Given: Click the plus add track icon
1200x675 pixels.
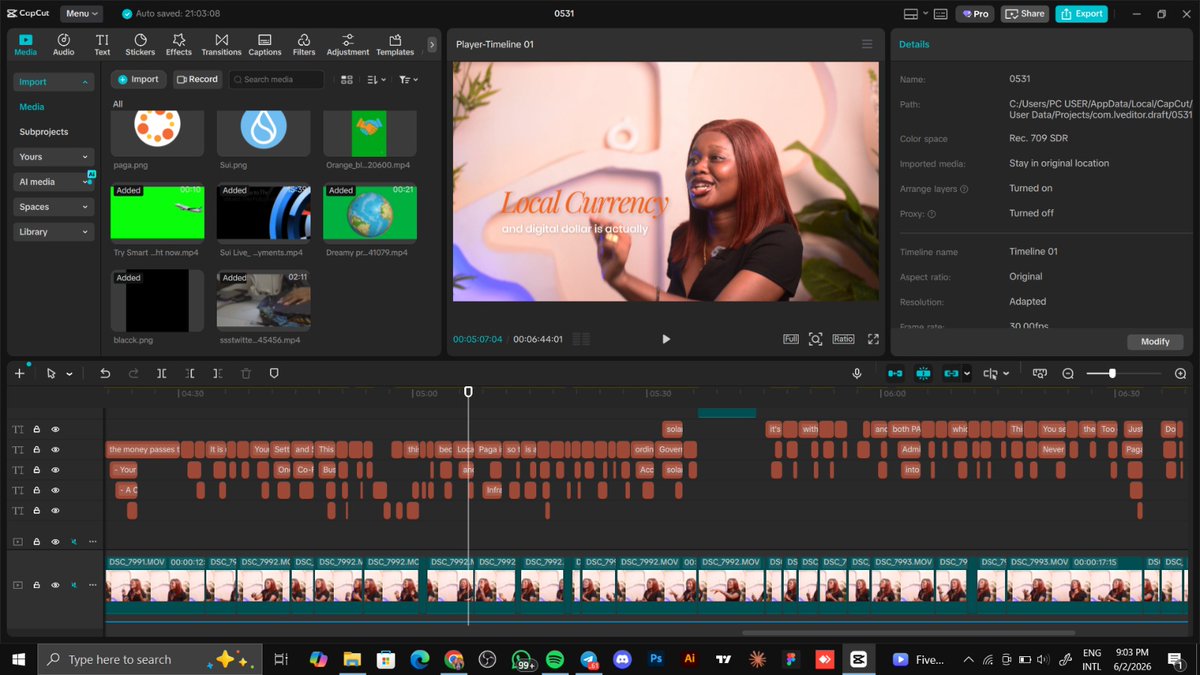Looking at the screenshot, I should pos(19,373).
